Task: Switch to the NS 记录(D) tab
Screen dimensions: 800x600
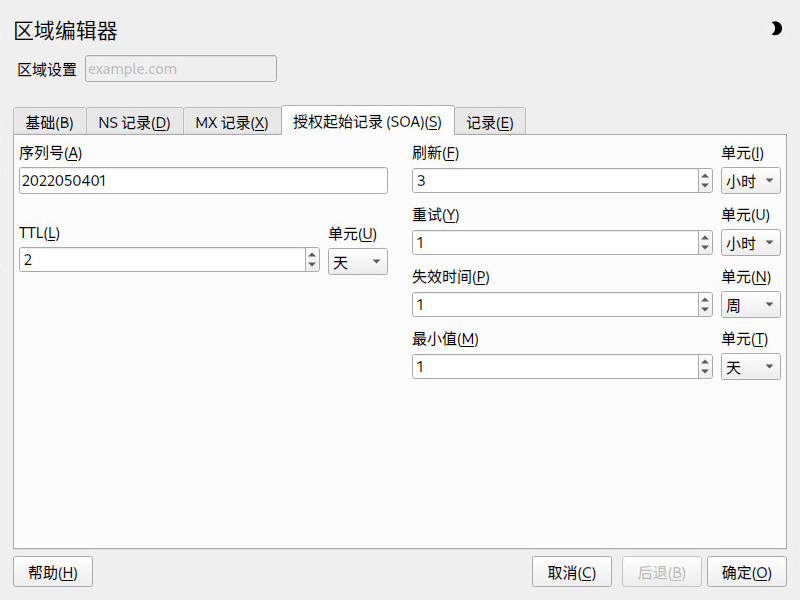Action: 135,122
